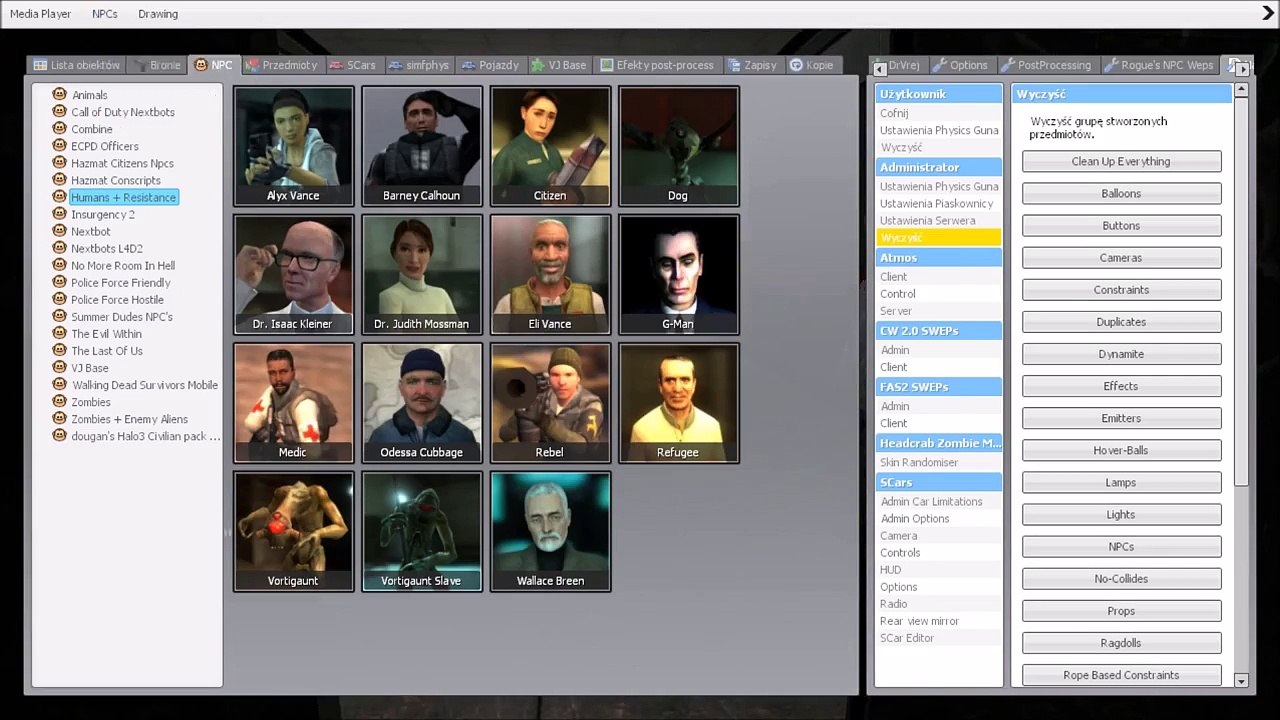Click the monkey icon beside Call of Duty Nextbots
Image resolution: width=1280 pixels, height=720 pixels.
(x=60, y=112)
